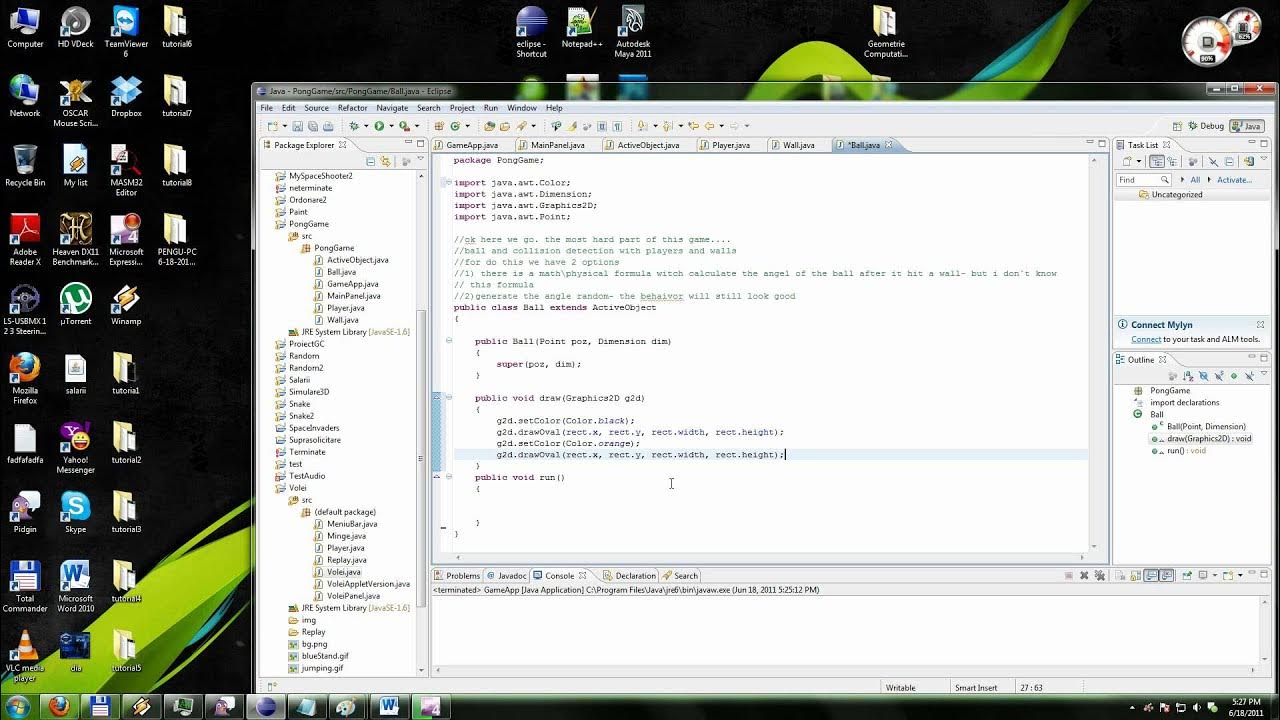
Task: Collapse the imports fold marker in editor
Action: (x=449, y=183)
